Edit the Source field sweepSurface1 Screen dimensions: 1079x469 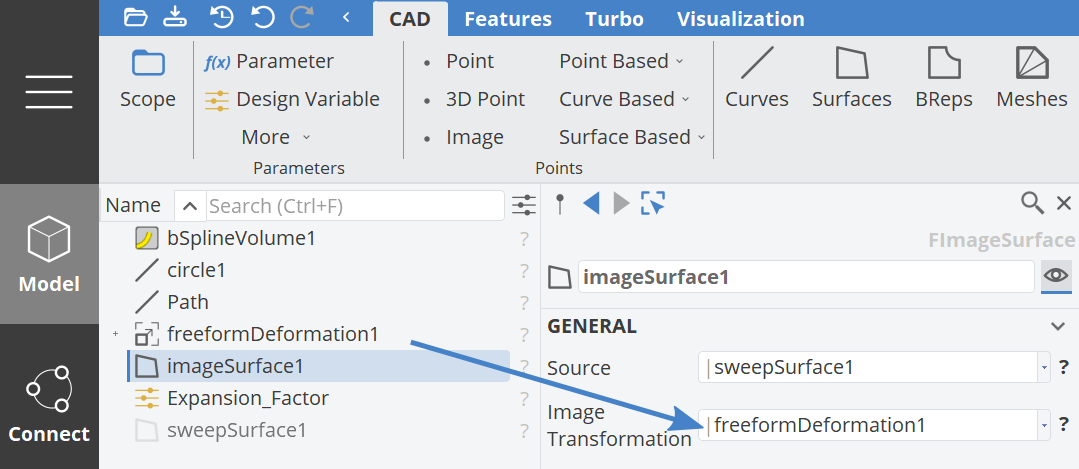point(867,367)
